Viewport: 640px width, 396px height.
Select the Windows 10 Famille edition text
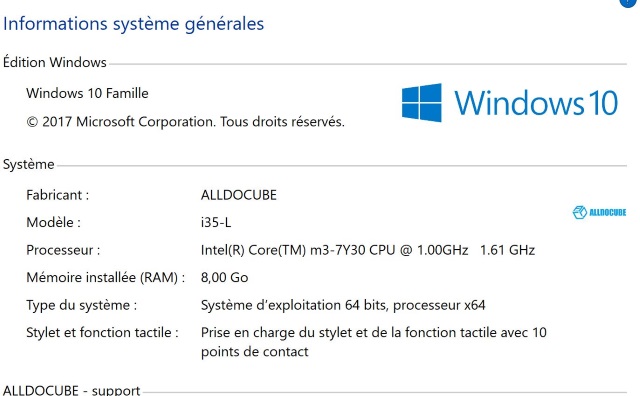coord(87,93)
